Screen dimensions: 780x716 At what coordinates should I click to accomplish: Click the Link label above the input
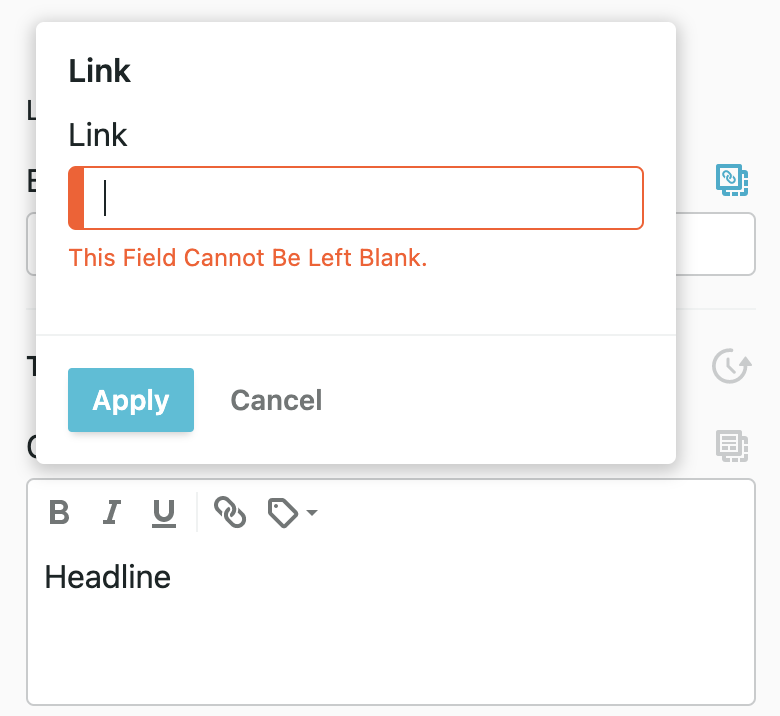pyautogui.click(x=98, y=135)
